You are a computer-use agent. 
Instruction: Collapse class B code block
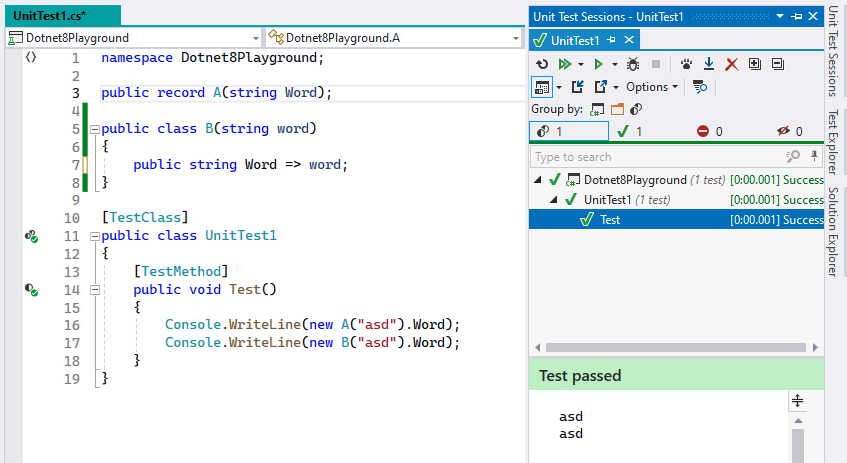point(95,129)
